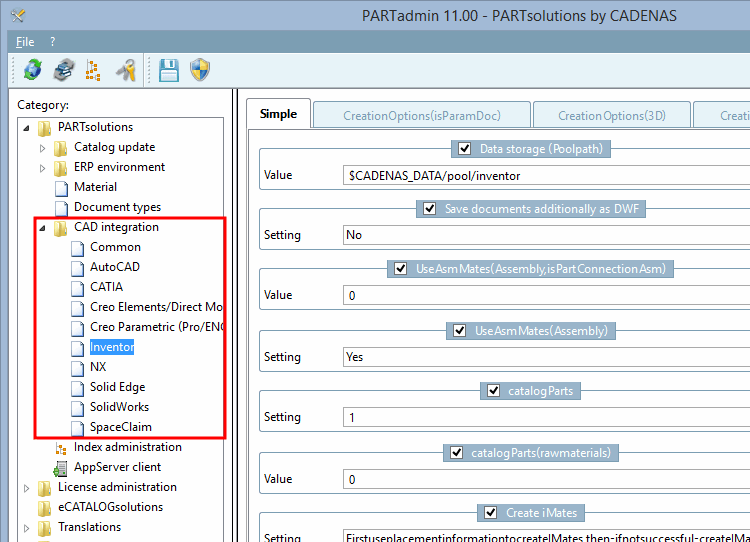The image size is (750, 542).
Task: Click the Translations folder icon
Action: (44, 528)
